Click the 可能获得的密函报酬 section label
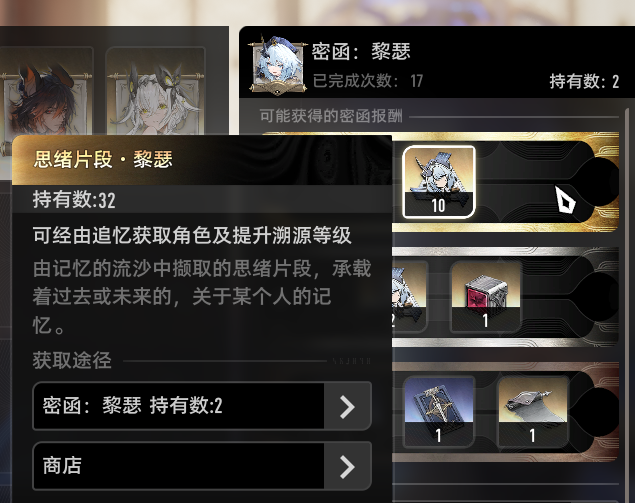This screenshot has height=503, width=635. [331, 116]
